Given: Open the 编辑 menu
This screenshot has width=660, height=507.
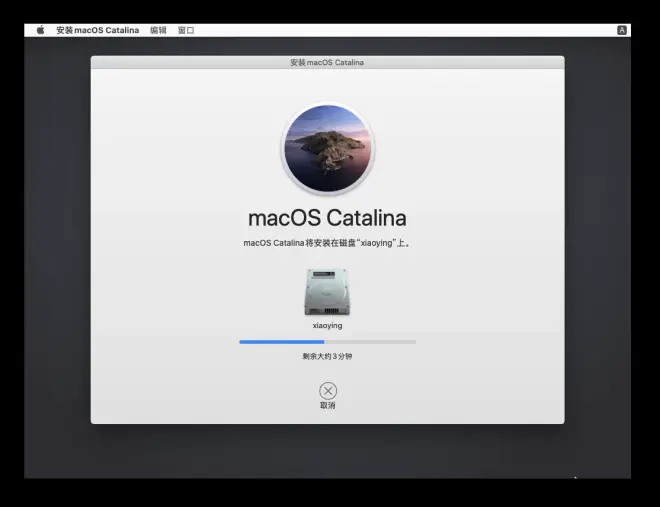Looking at the screenshot, I should [x=158, y=30].
